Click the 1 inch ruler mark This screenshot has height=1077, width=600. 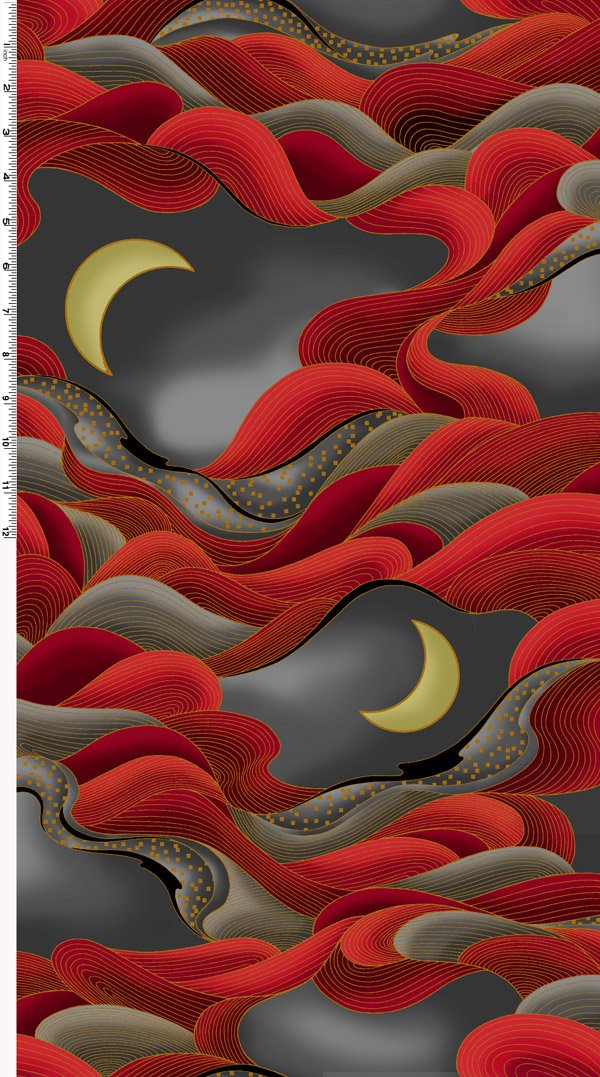click(x=7, y=43)
